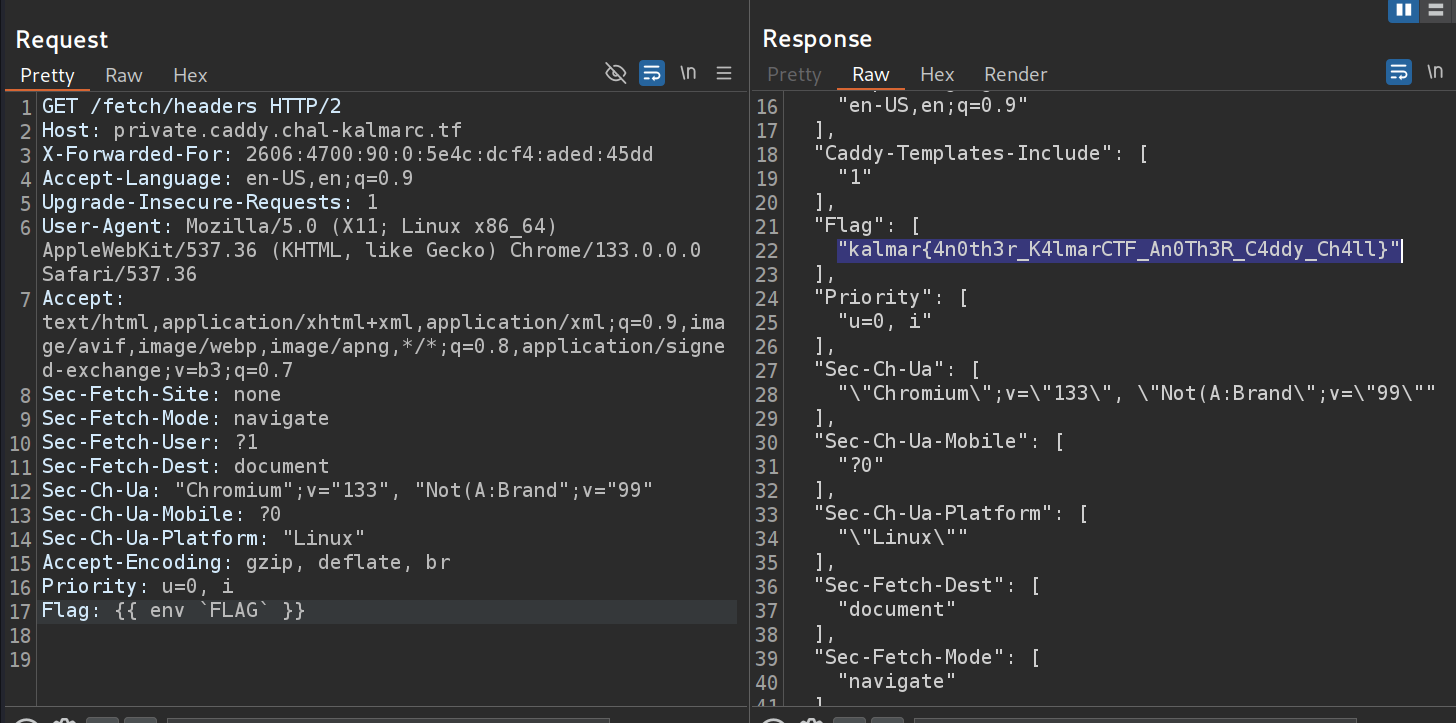Toggle hidden characters eye icon in Request
Screen dimensions: 1456x723
[x=616, y=73]
